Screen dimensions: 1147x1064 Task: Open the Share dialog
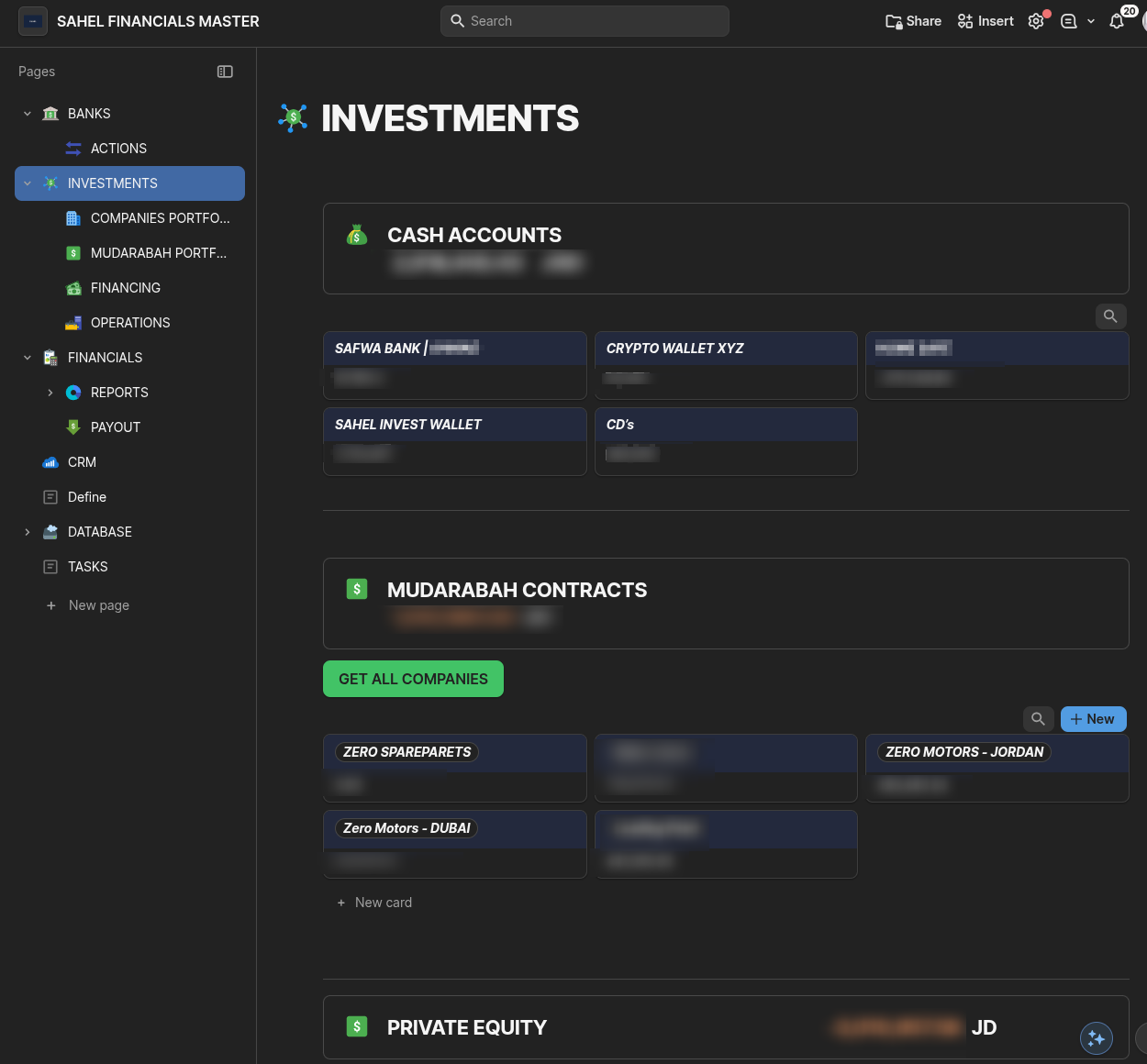(913, 21)
